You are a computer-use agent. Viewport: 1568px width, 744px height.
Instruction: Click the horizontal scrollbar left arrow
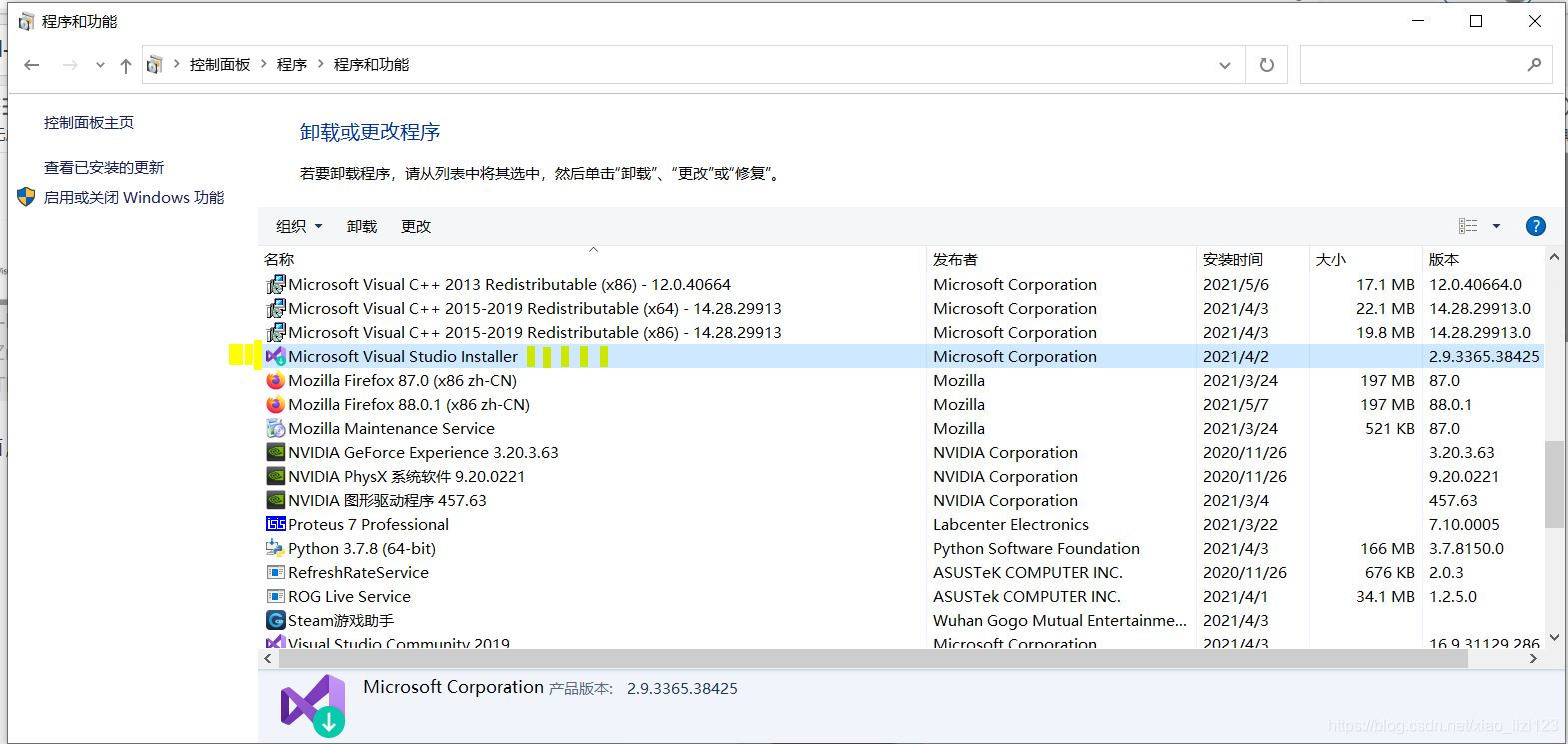pyautogui.click(x=268, y=659)
